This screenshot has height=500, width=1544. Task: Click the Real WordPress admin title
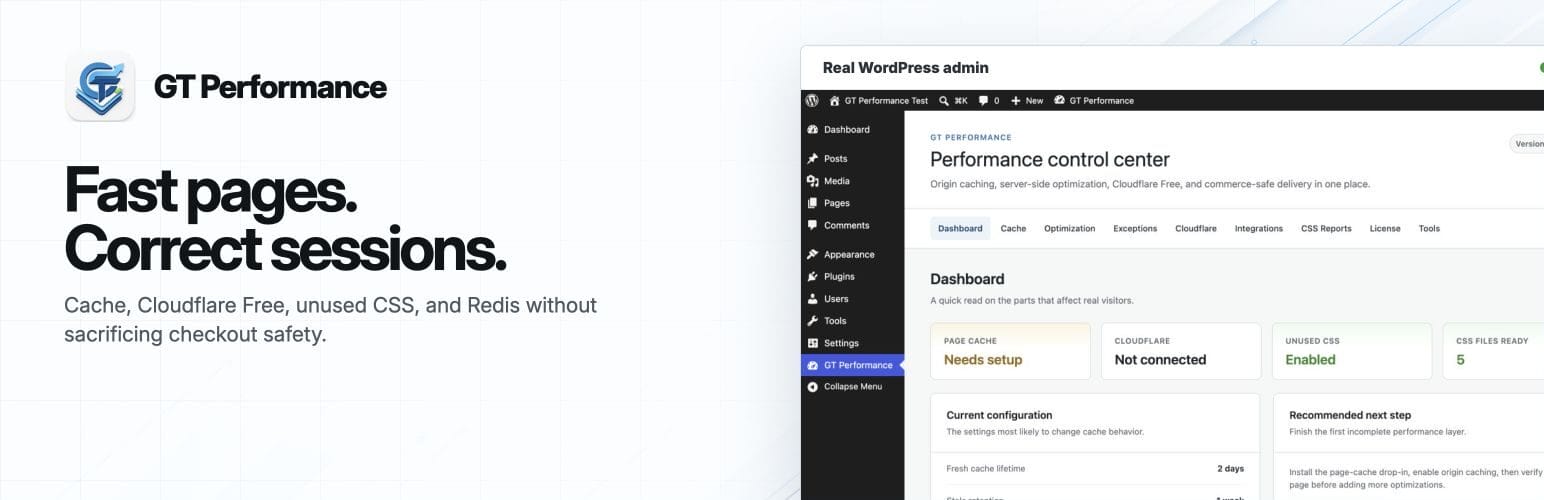click(905, 68)
